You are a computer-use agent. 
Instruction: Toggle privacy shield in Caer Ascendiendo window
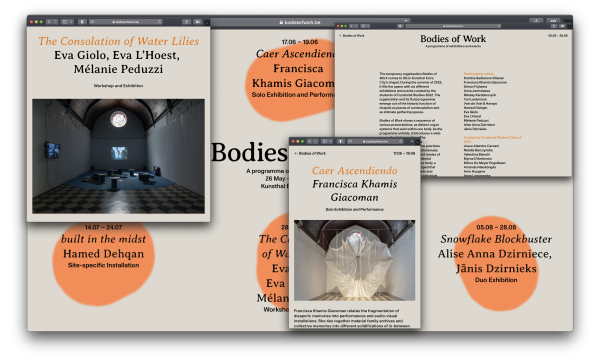pos(341,142)
